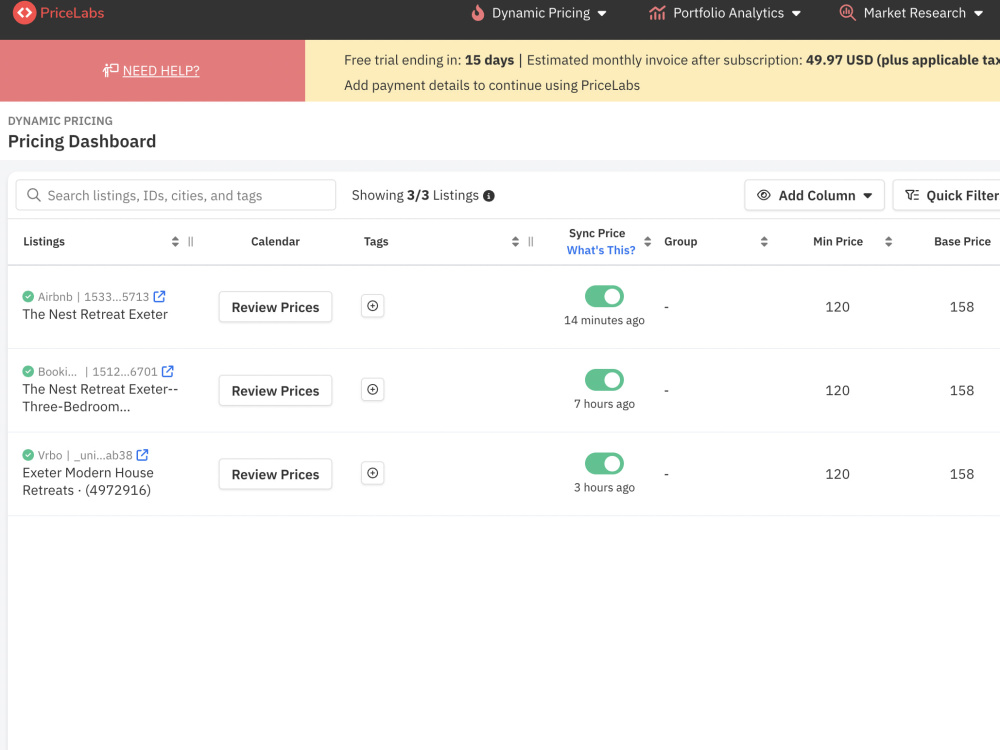Viewport: 1000px width, 750px height.
Task: Click the '7 hours ago' sync time
Action: [x=604, y=404]
